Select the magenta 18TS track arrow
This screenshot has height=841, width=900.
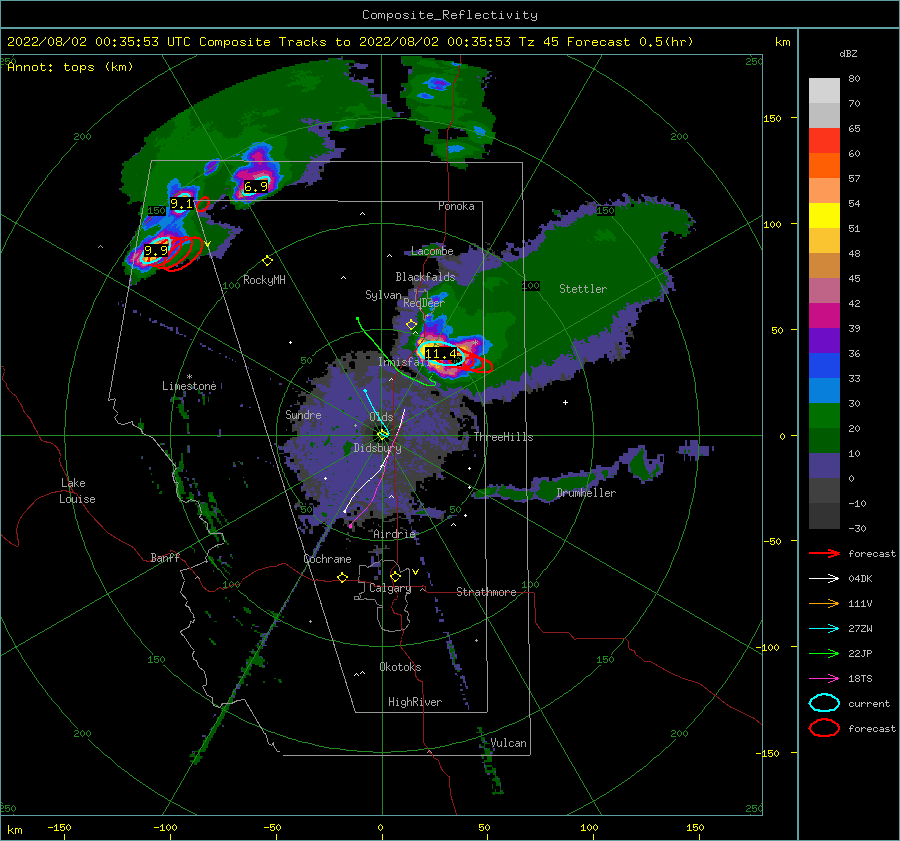pyautogui.click(x=824, y=679)
